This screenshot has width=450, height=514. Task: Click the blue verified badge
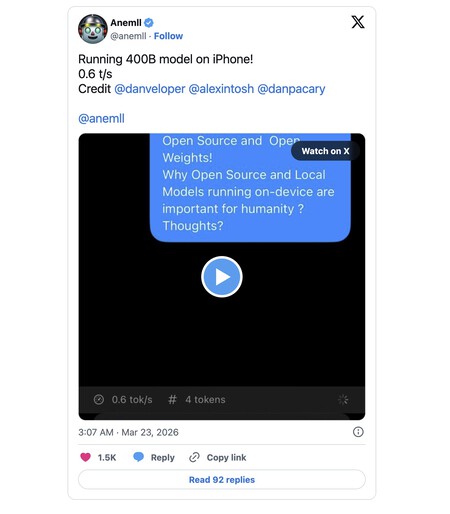tap(149, 23)
